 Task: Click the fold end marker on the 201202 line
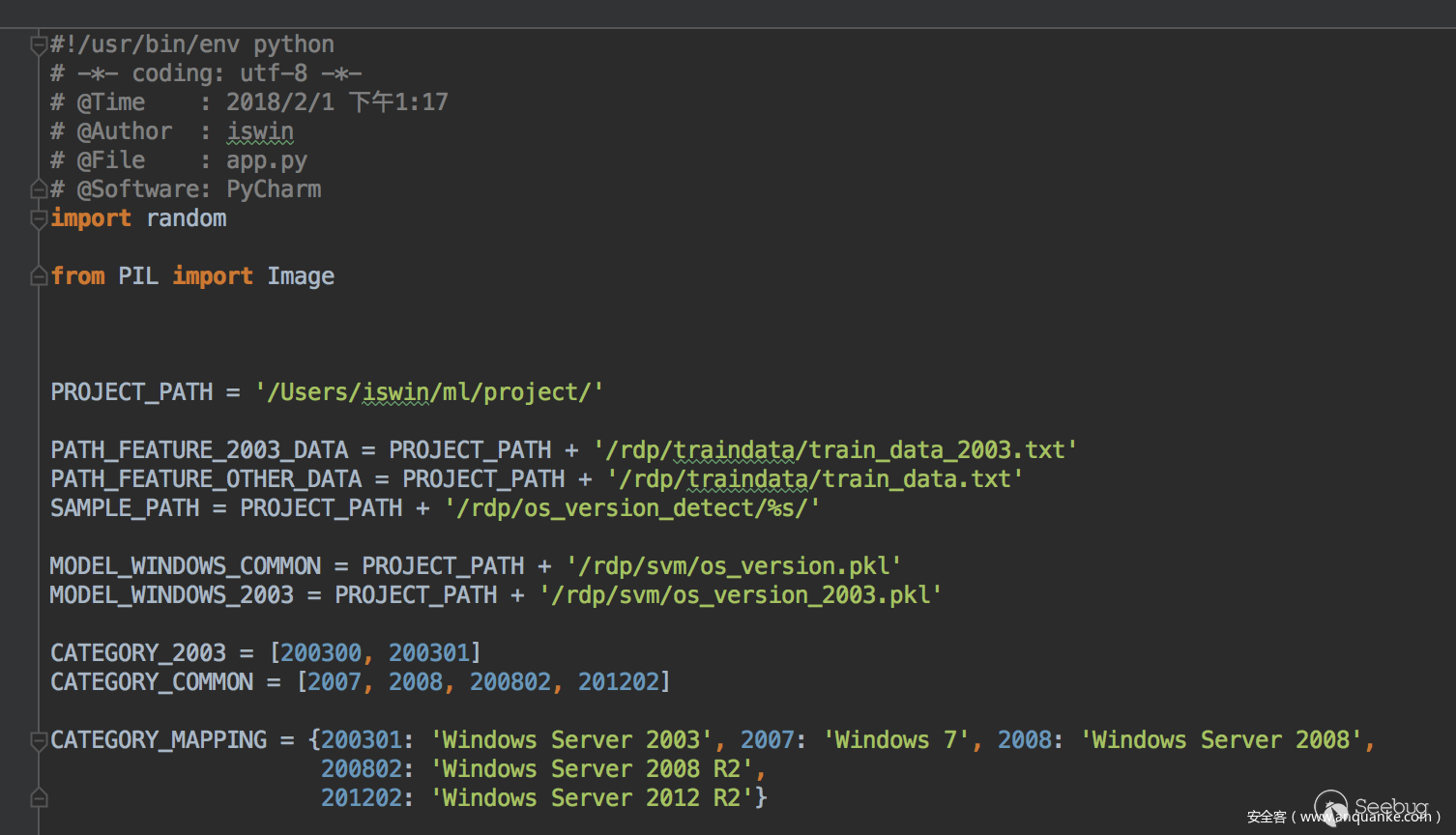(x=39, y=798)
